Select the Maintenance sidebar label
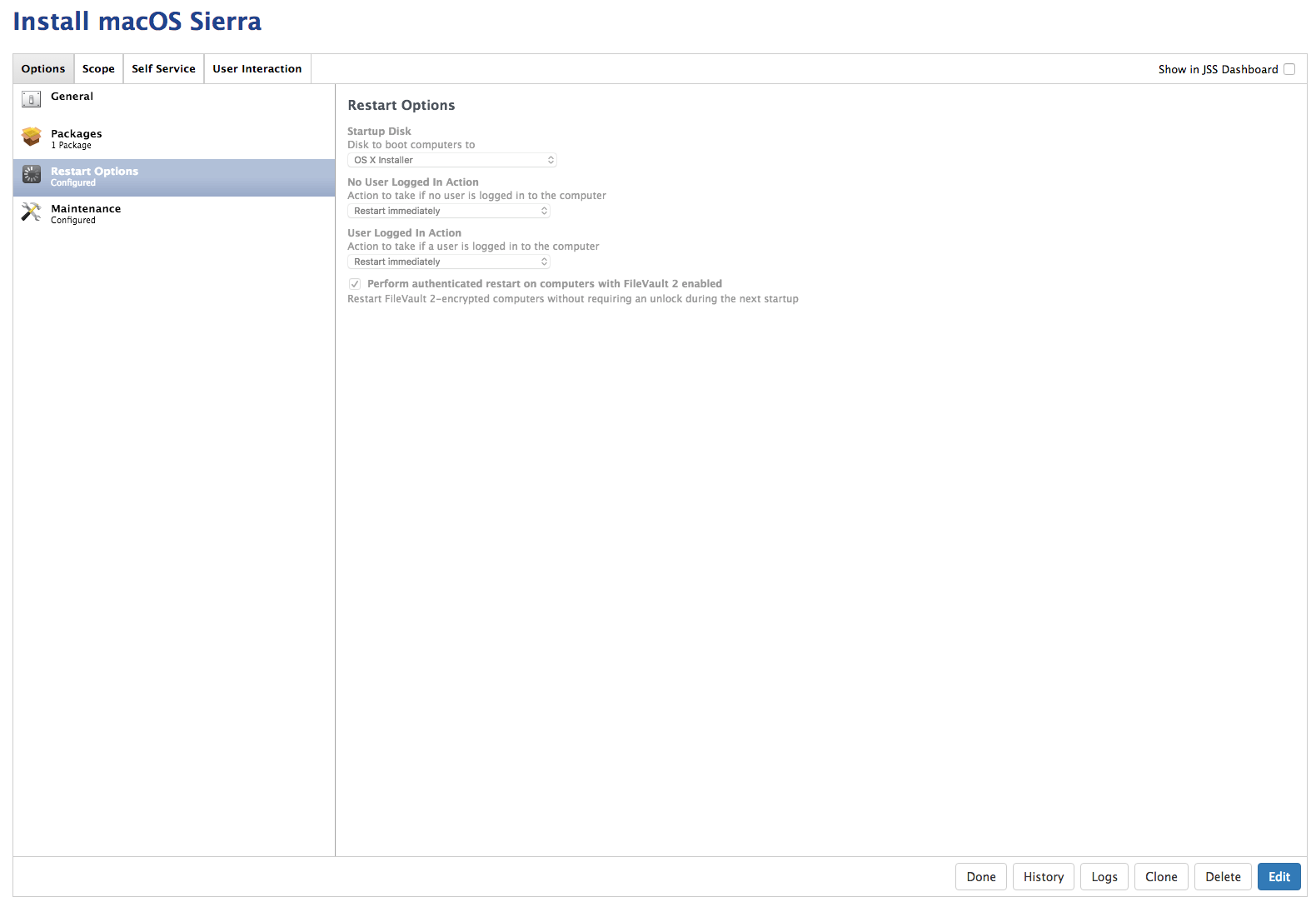 coord(86,209)
